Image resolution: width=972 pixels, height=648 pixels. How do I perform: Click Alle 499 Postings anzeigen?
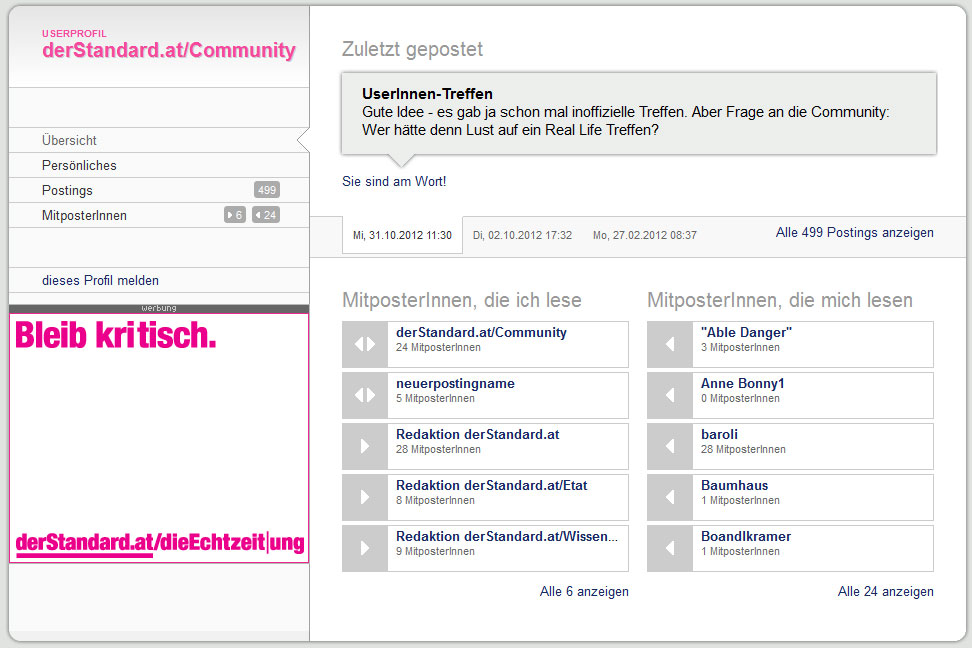pyautogui.click(x=854, y=233)
